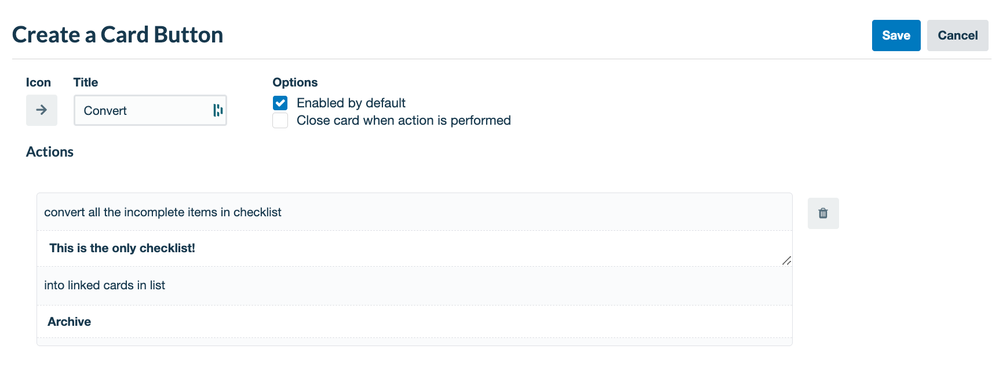Edit the "This is the only checklist!" field
The height and width of the screenshot is (370, 999).
pos(415,248)
